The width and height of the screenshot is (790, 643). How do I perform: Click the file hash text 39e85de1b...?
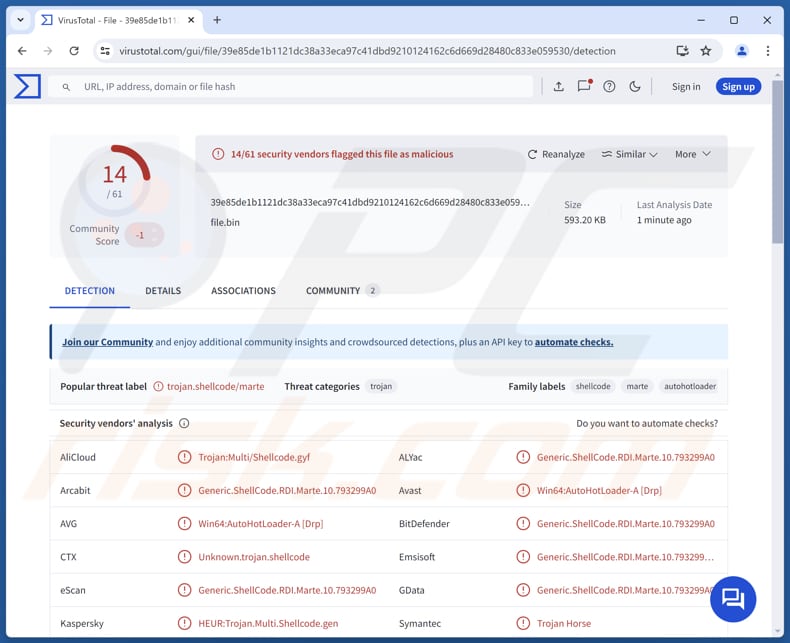[370, 202]
